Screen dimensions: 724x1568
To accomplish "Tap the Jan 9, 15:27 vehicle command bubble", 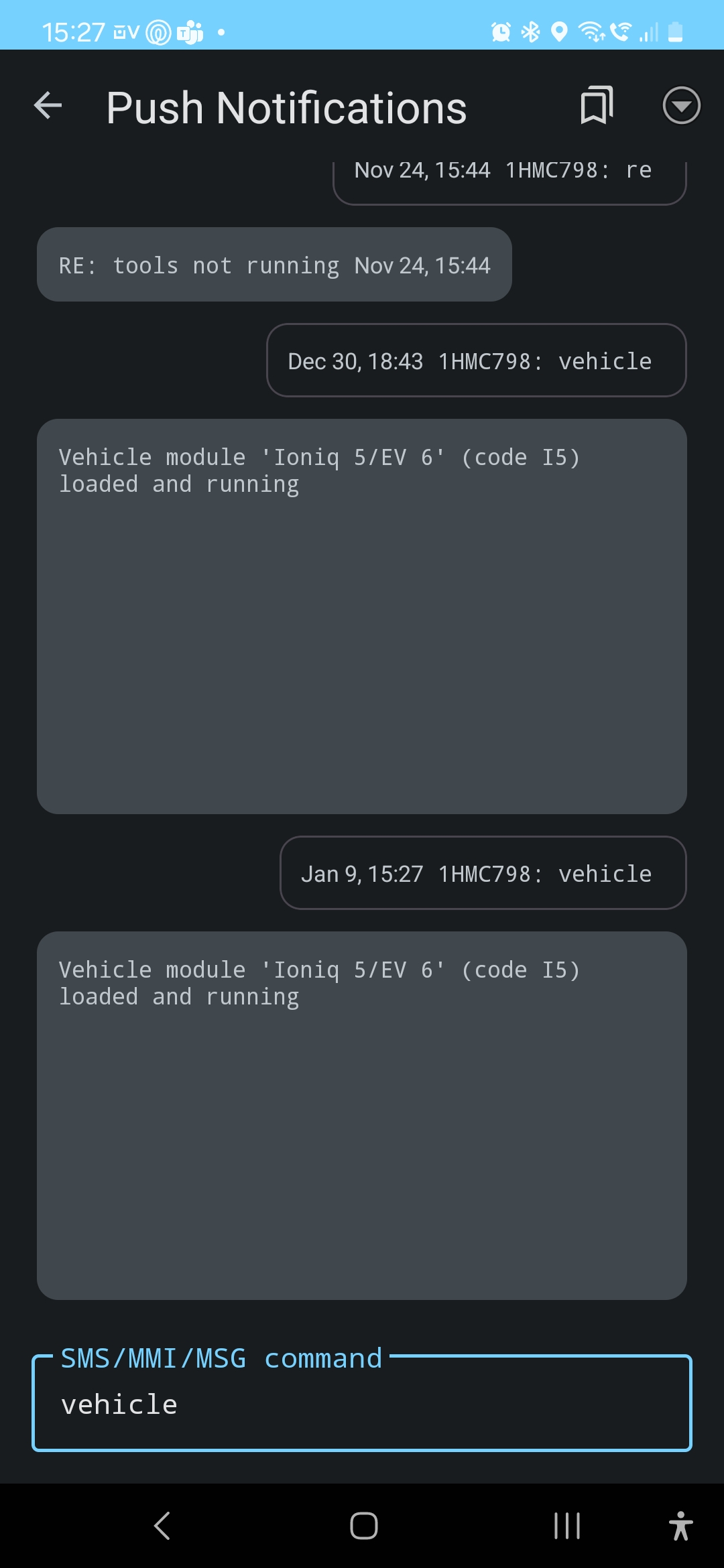I will [483, 873].
